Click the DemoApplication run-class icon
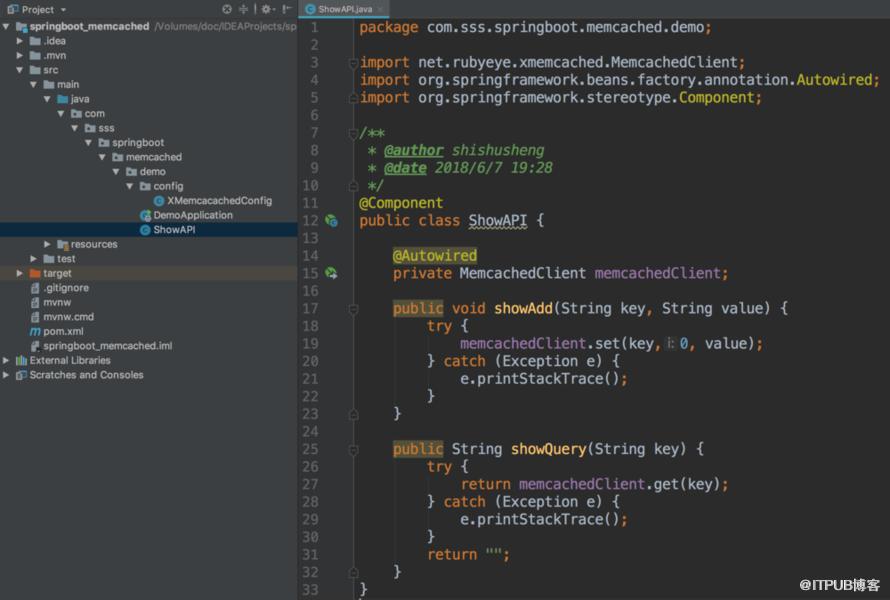This screenshot has height=600, width=890. (145, 215)
